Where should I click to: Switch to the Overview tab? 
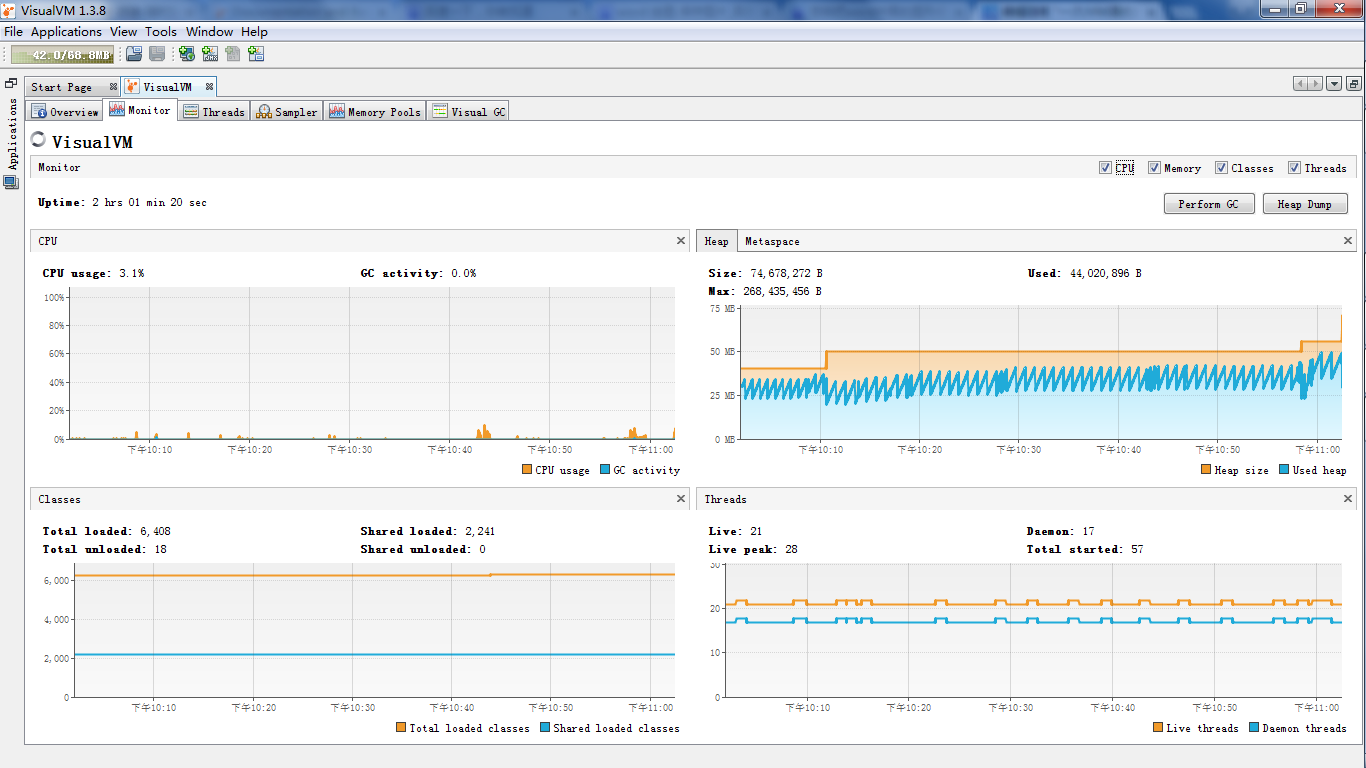click(66, 112)
